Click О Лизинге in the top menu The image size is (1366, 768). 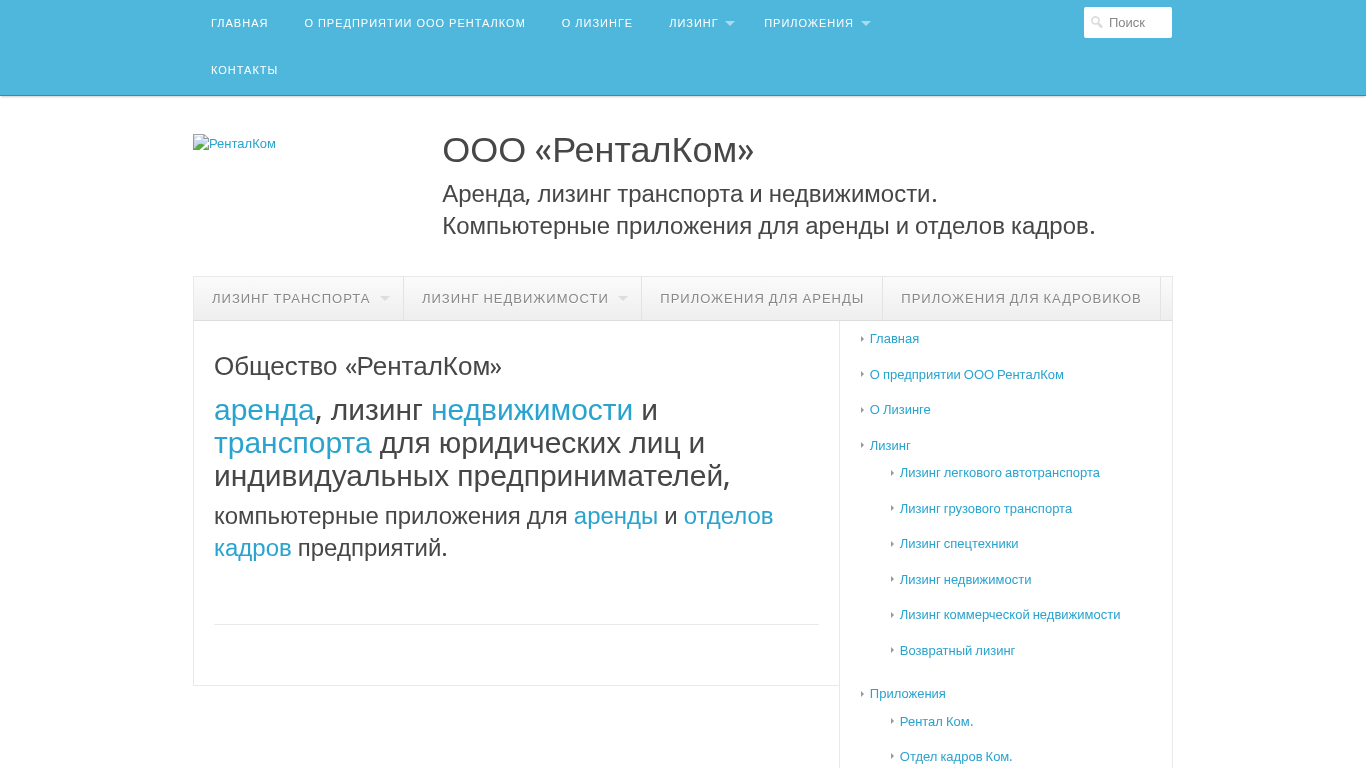coord(596,23)
